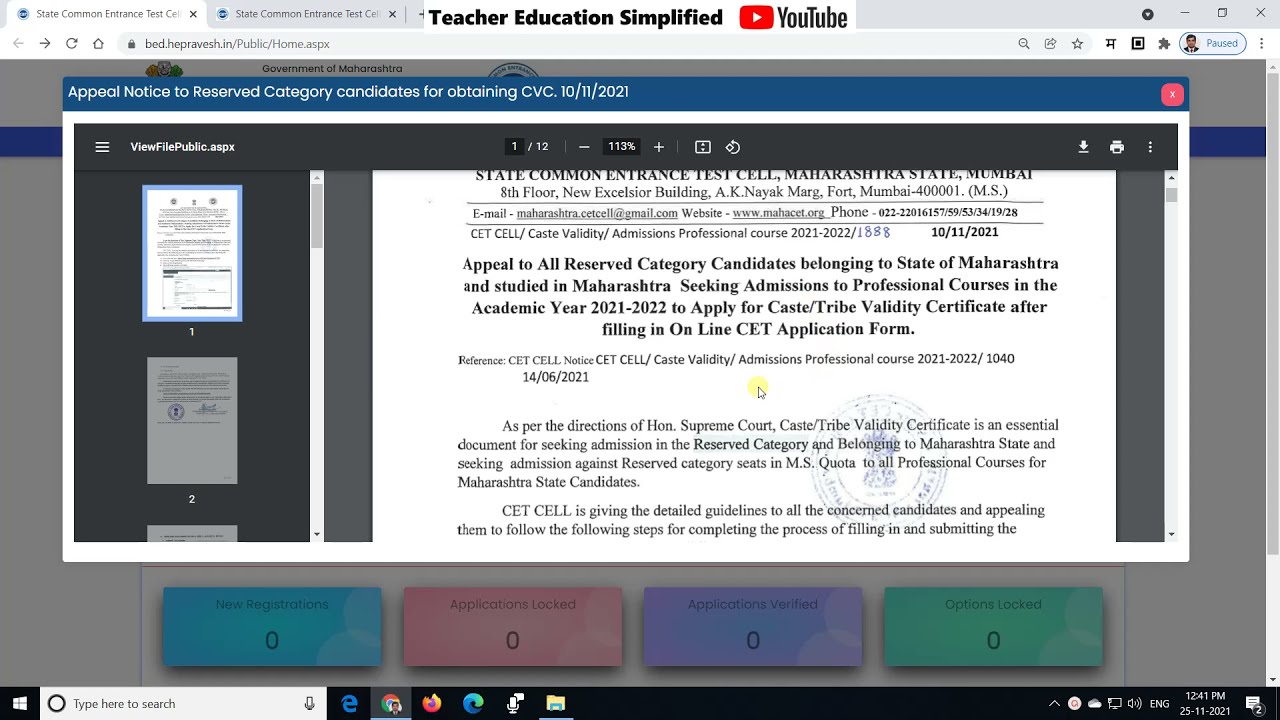The height and width of the screenshot is (720, 1280).
Task: Open the www.mahacet.org website link
Action: click(x=778, y=213)
